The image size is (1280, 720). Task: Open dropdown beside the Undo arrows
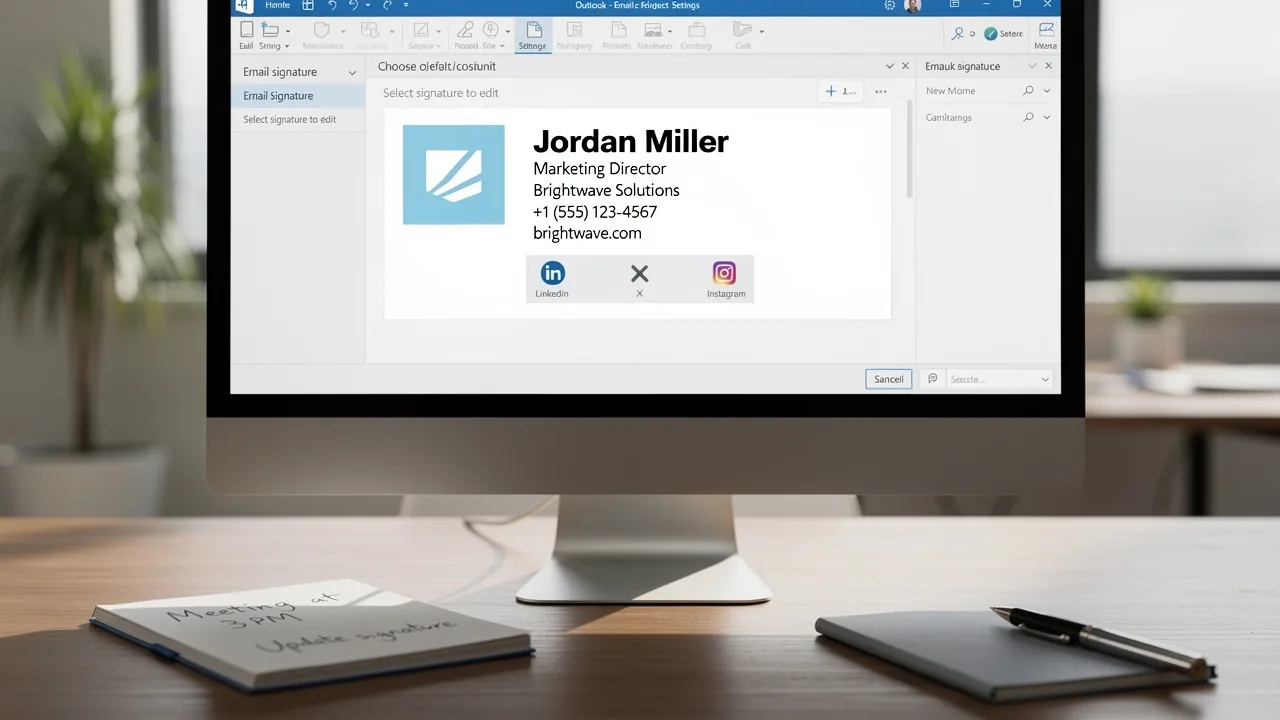click(368, 5)
